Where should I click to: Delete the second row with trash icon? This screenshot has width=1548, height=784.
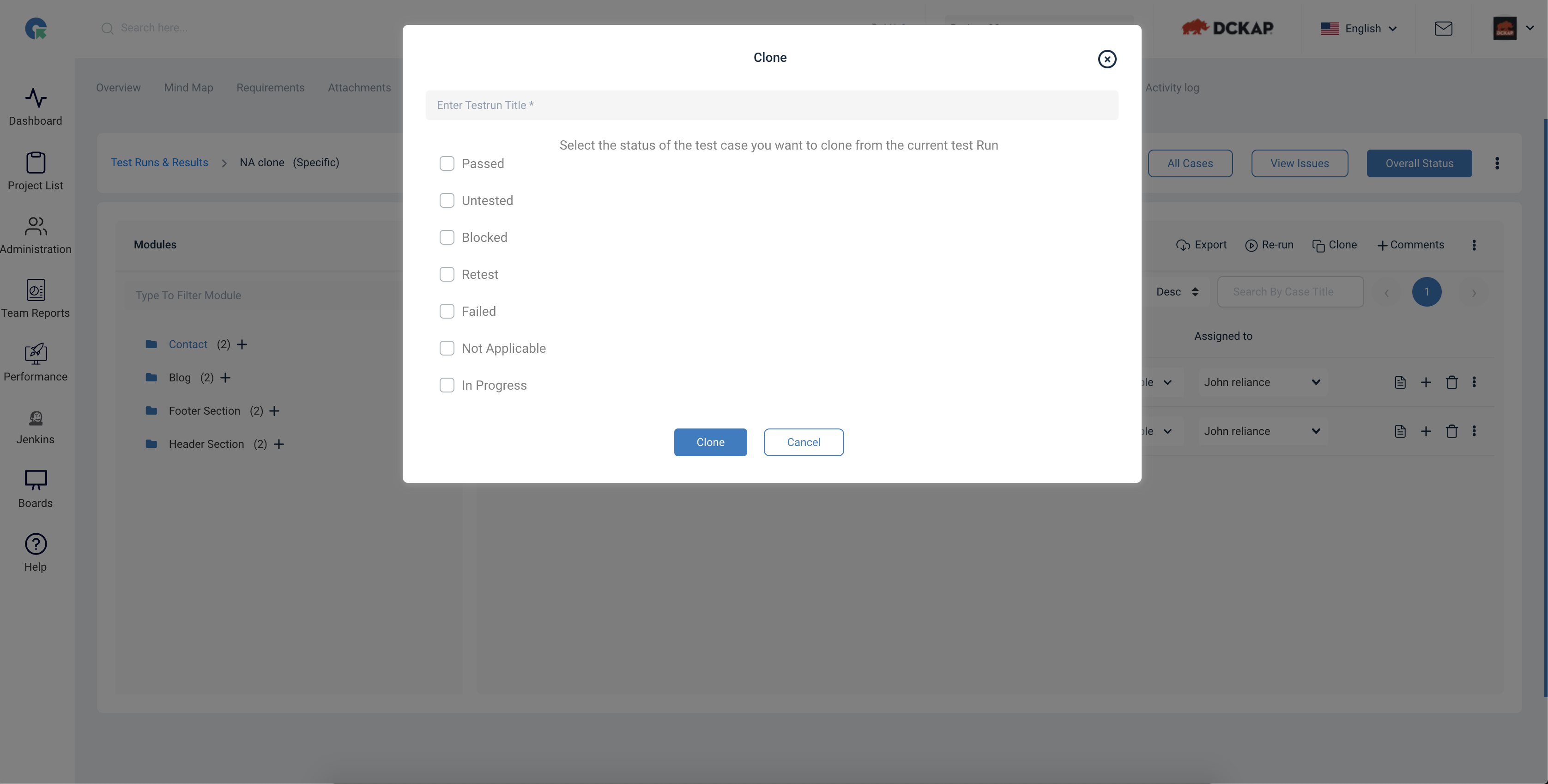click(1451, 431)
